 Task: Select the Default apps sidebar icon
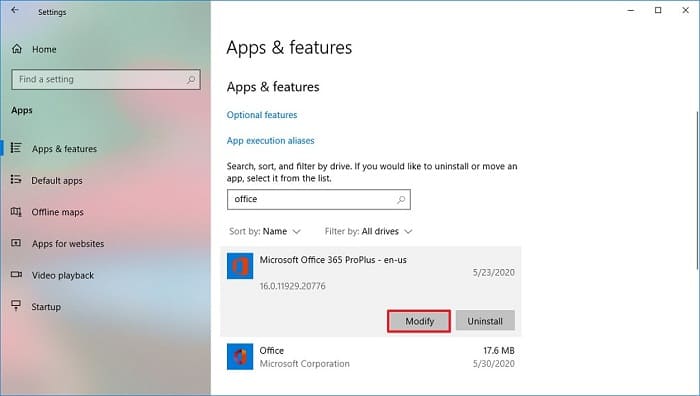coord(16,179)
